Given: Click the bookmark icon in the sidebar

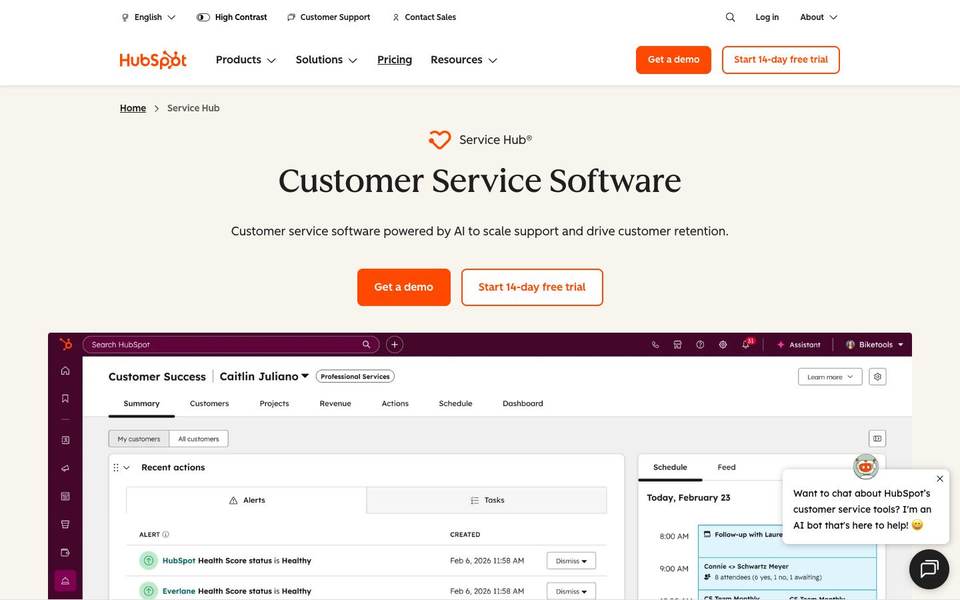Looking at the screenshot, I should (65, 399).
